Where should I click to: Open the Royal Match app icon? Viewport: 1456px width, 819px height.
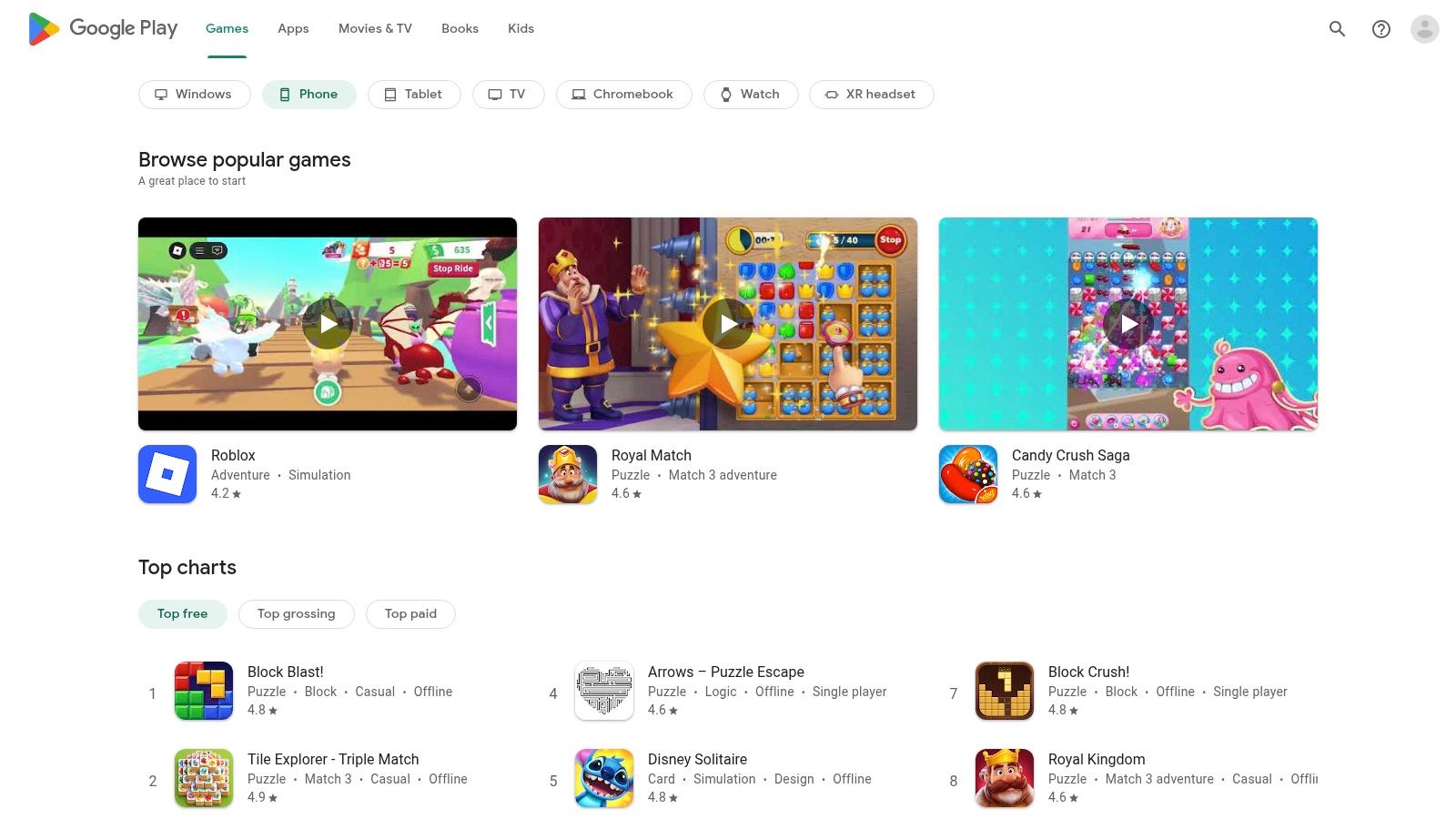(568, 474)
